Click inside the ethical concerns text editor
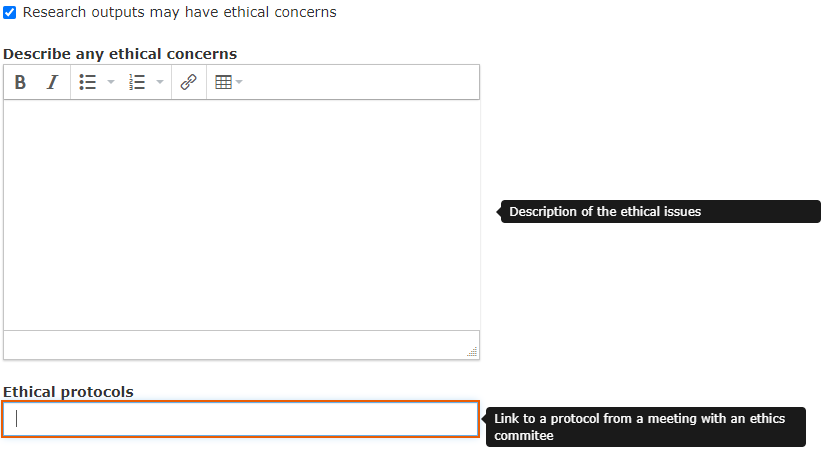This screenshot has height=451, width=825. click(241, 214)
